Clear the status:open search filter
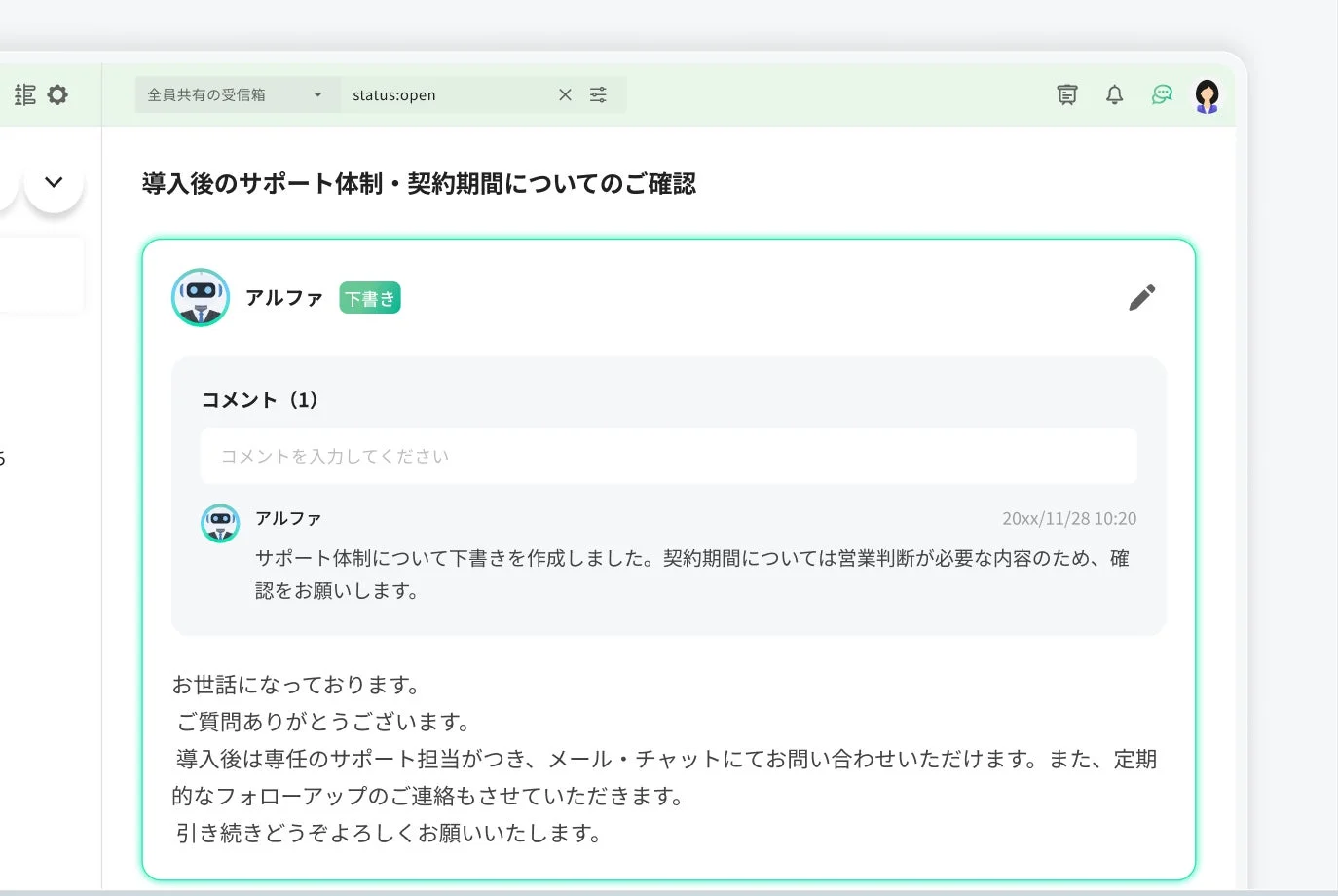 pos(565,94)
